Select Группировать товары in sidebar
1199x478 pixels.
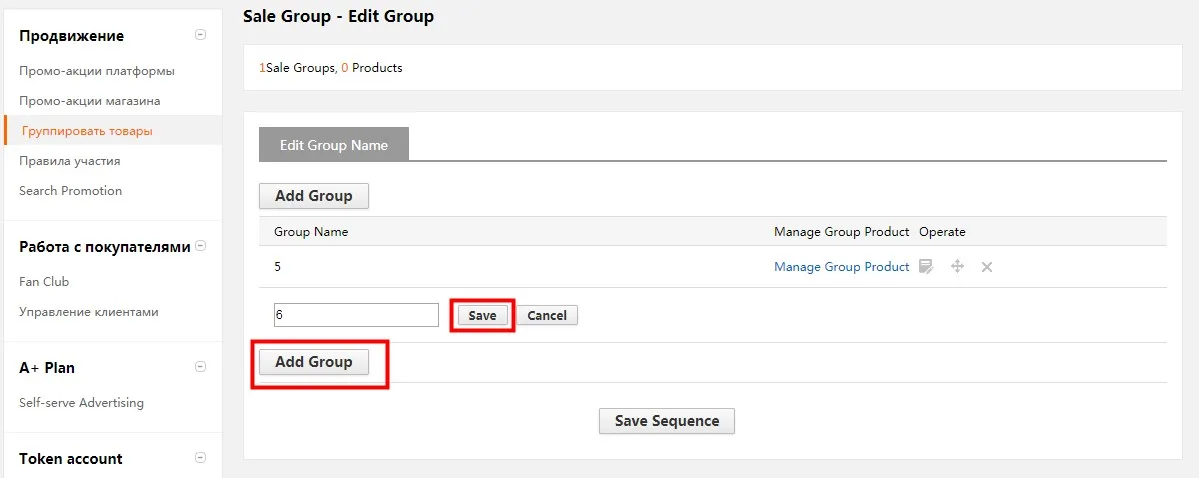coord(87,131)
